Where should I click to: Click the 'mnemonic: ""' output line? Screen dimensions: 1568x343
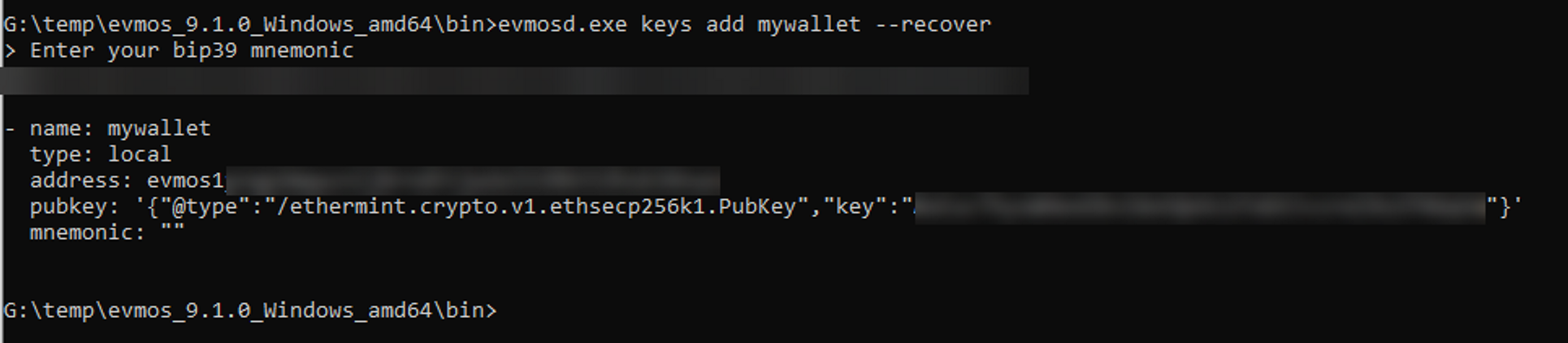click(107, 232)
